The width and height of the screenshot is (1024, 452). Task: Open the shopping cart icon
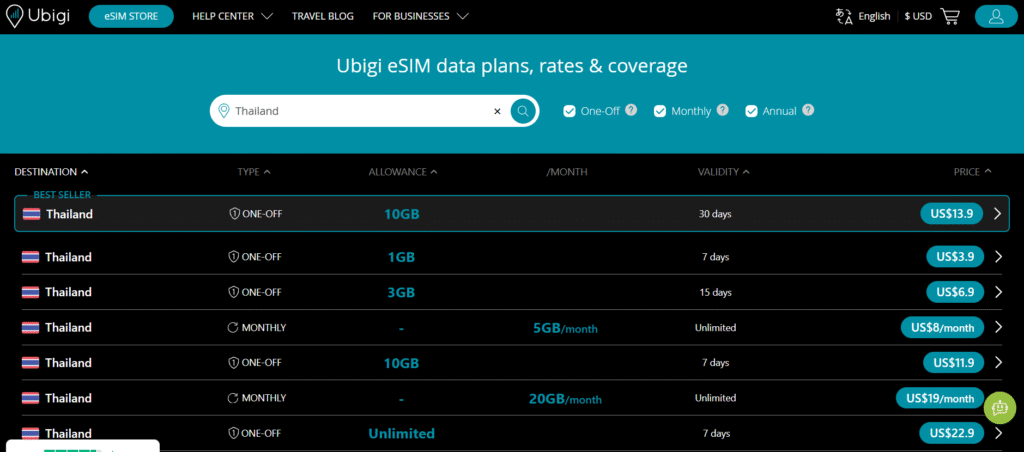950,16
